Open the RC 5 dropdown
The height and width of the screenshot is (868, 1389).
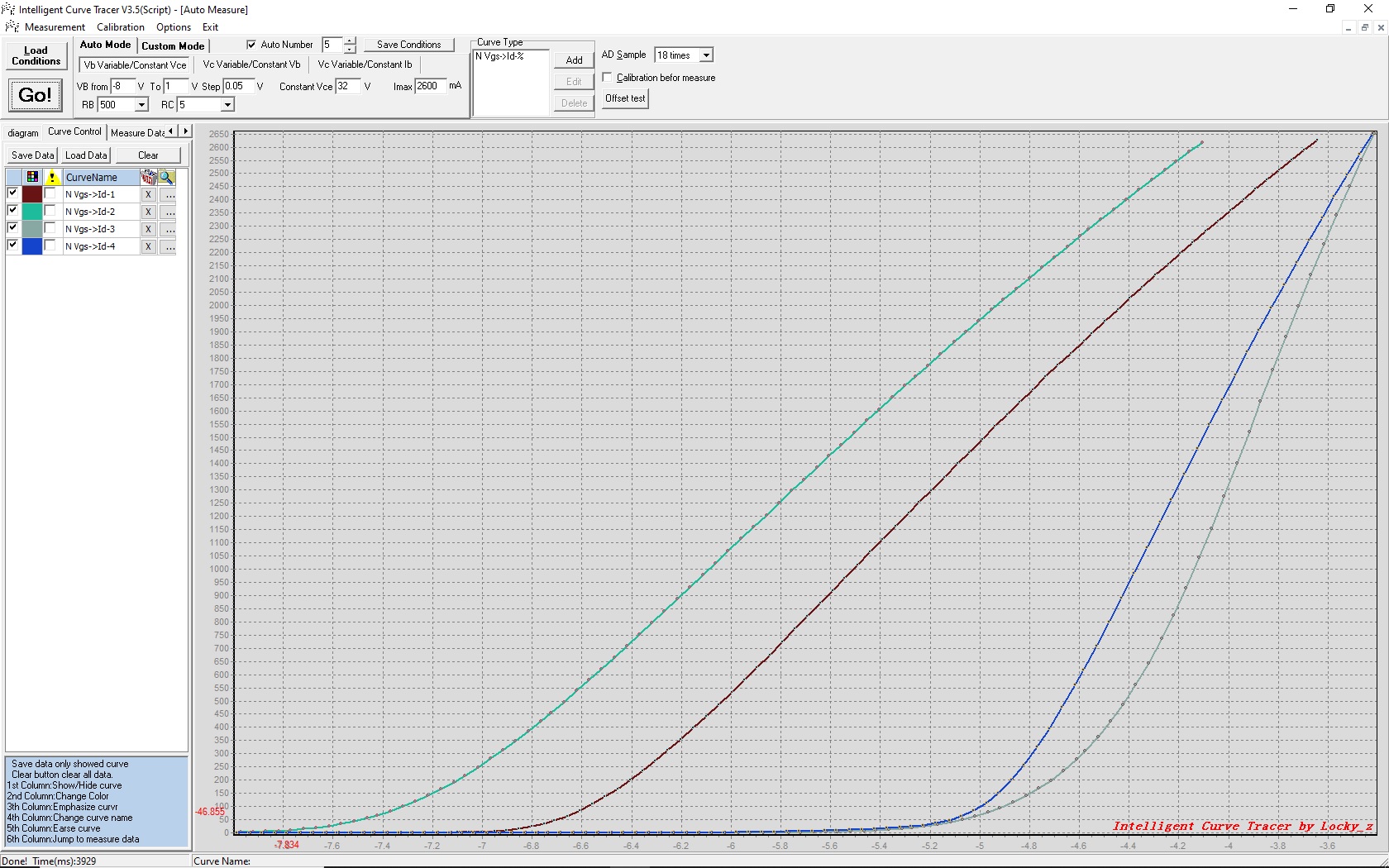(227, 105)
